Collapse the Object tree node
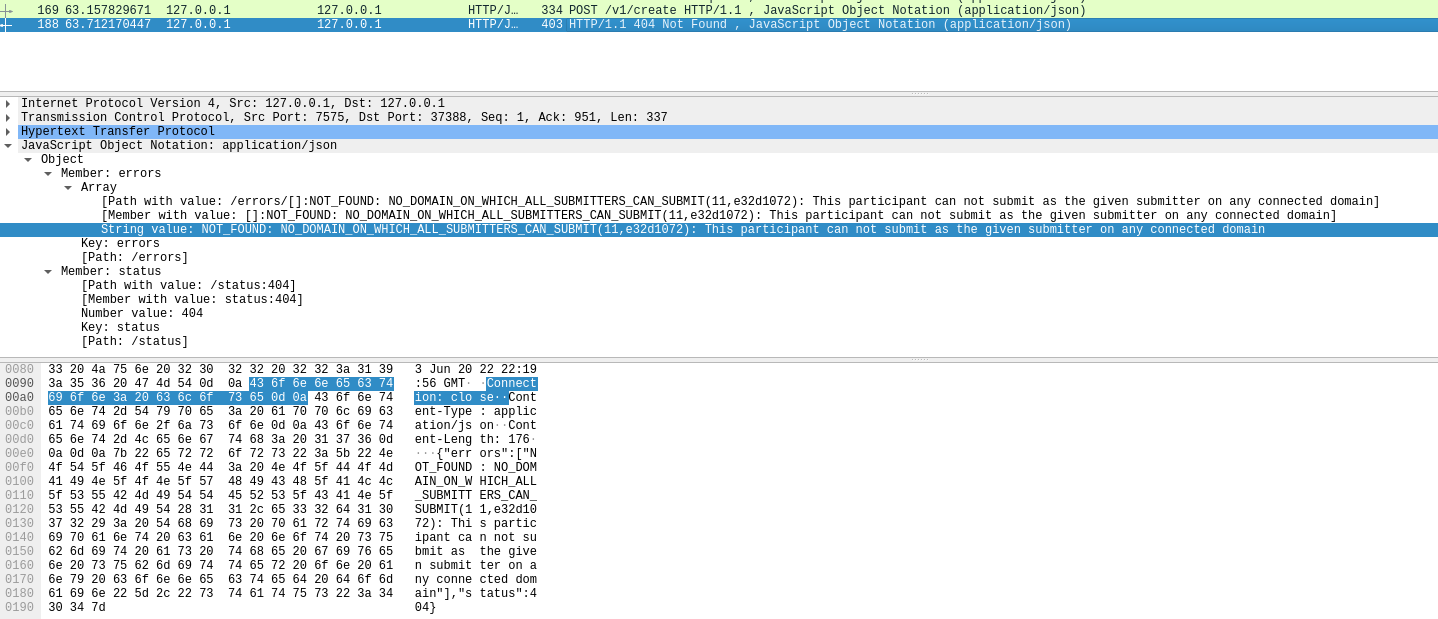 tap(28, 160)
